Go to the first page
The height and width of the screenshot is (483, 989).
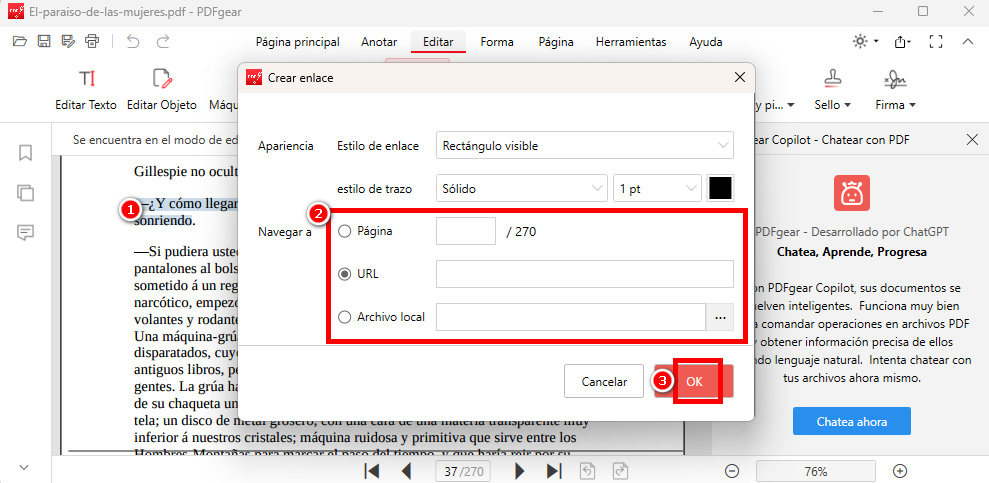click(x=372, y=471)
